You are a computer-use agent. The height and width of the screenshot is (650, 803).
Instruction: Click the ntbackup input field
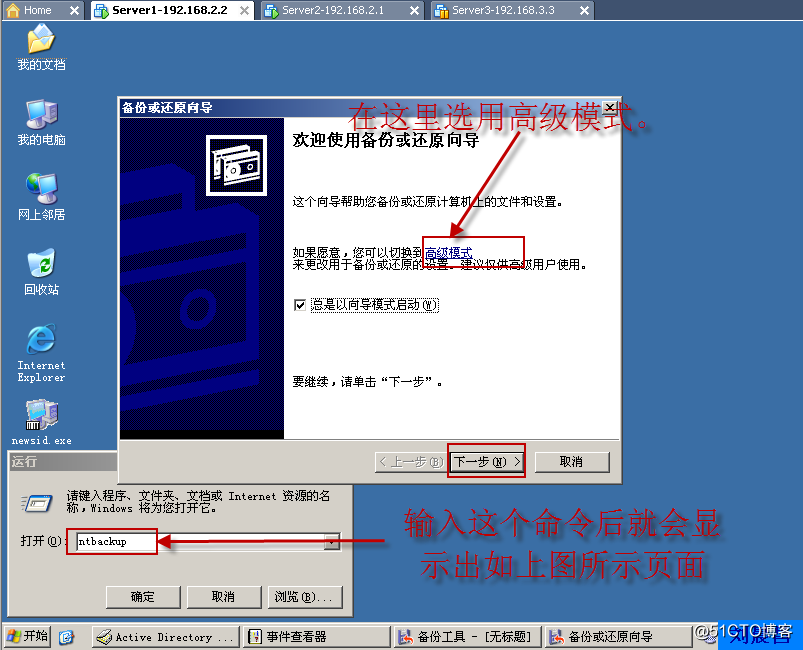(x=200, y=541)
